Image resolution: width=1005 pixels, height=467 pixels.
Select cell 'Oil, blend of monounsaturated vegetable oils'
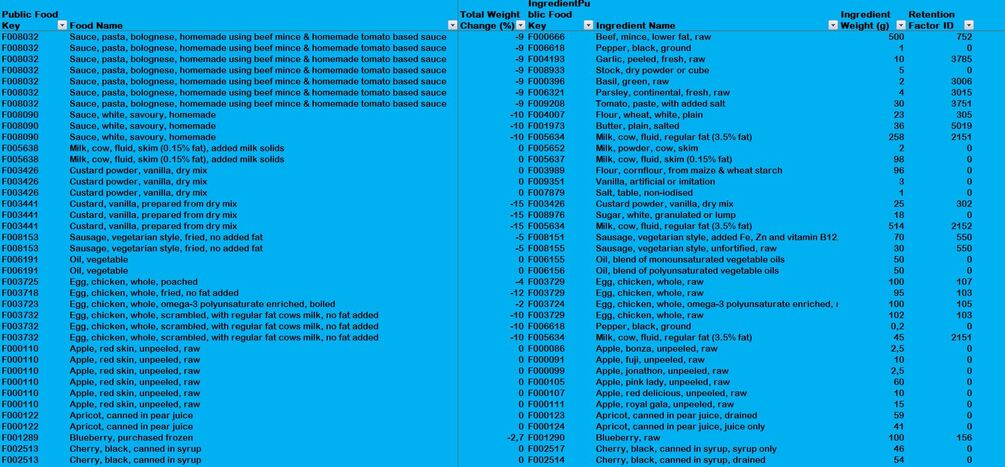(x=690, y=259)
